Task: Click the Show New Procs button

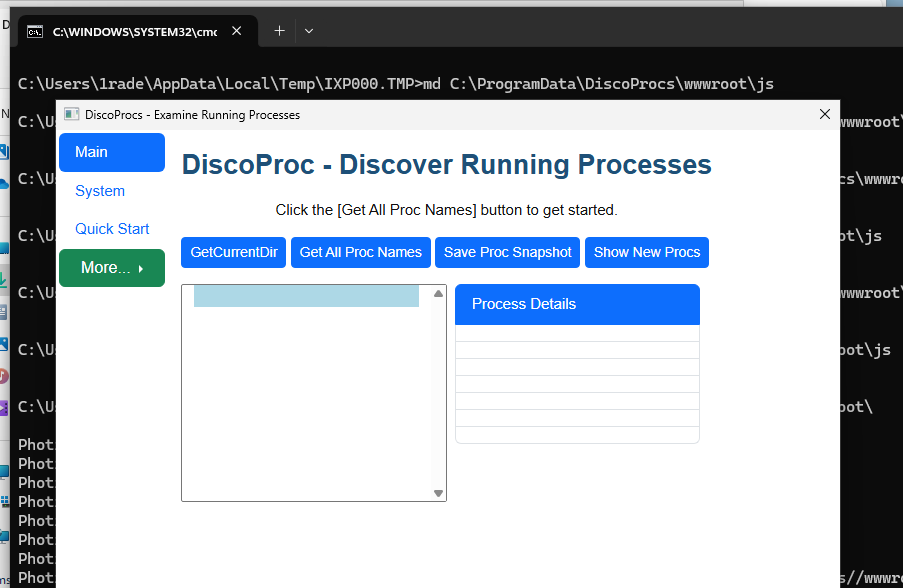Action: pos(646,252)
